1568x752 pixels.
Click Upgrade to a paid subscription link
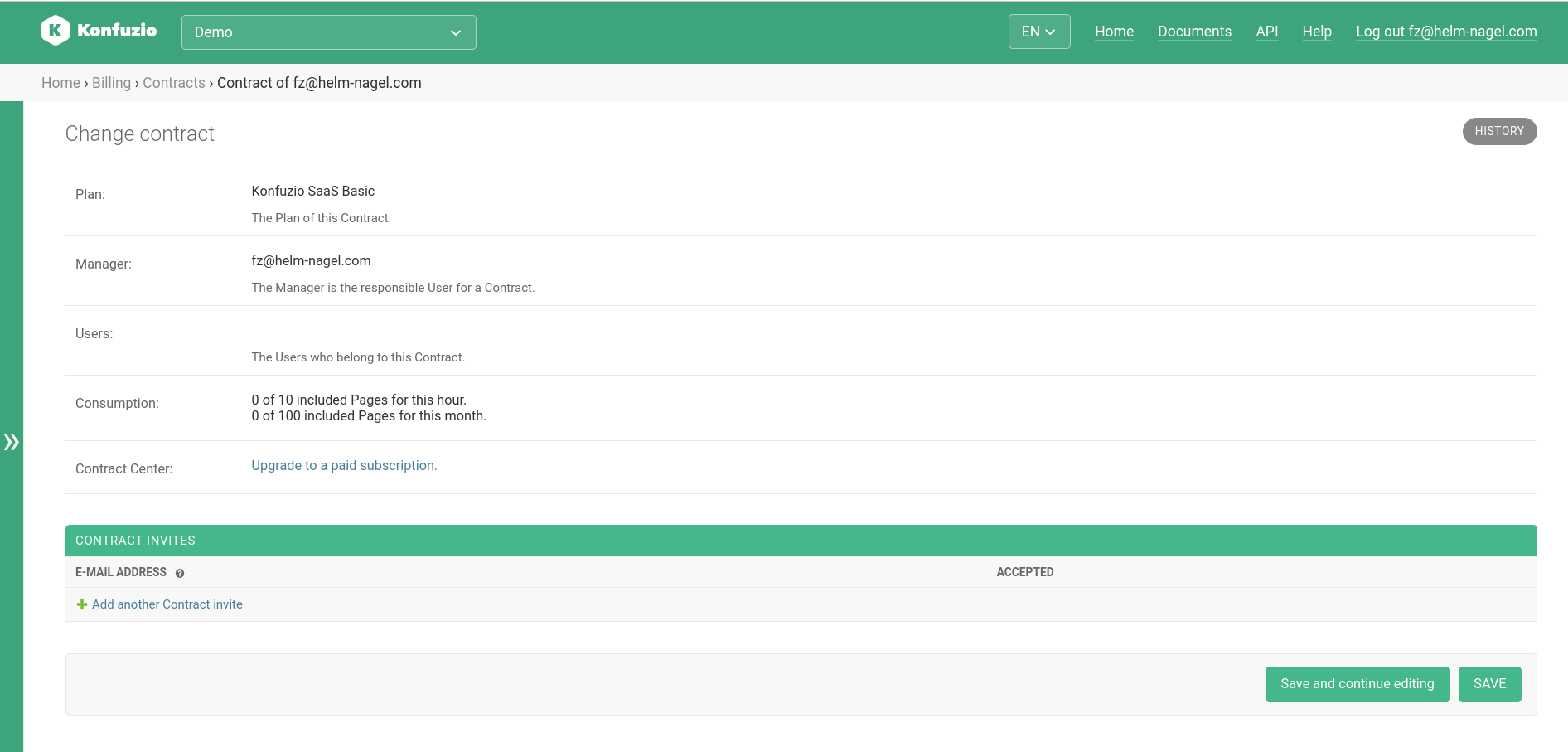(344, 466)
